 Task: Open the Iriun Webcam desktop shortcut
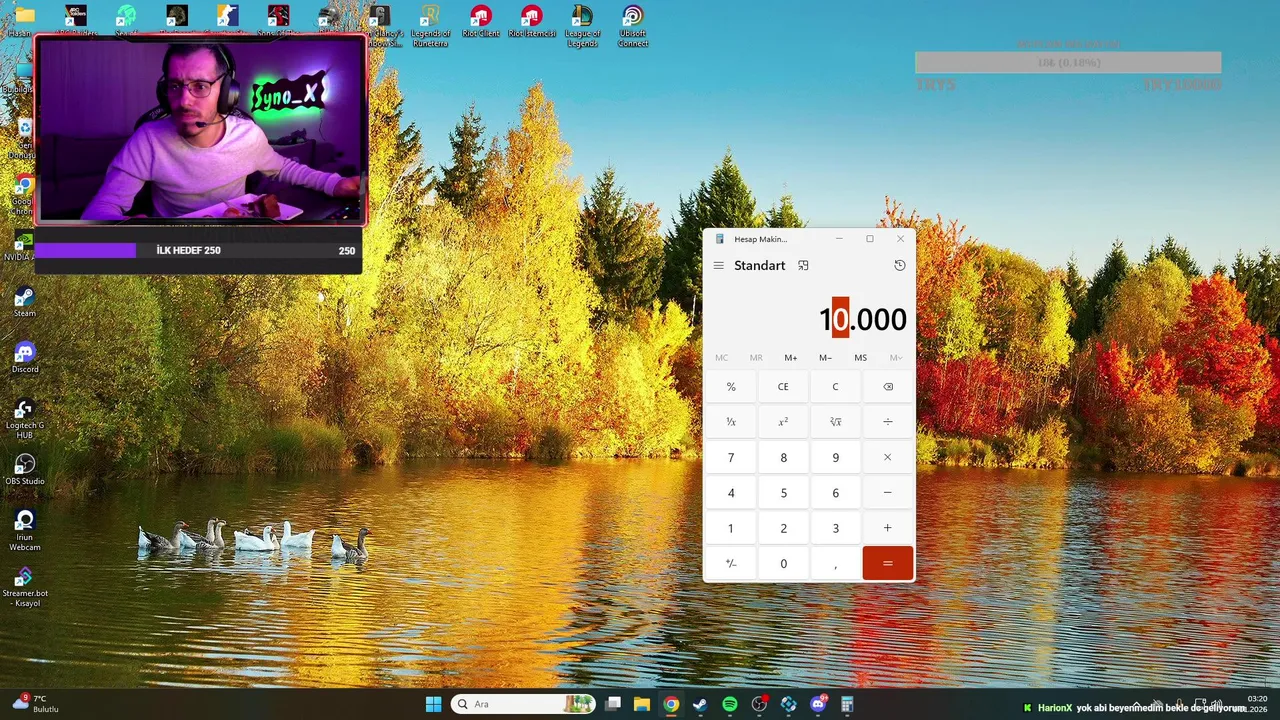coord(25,530)
